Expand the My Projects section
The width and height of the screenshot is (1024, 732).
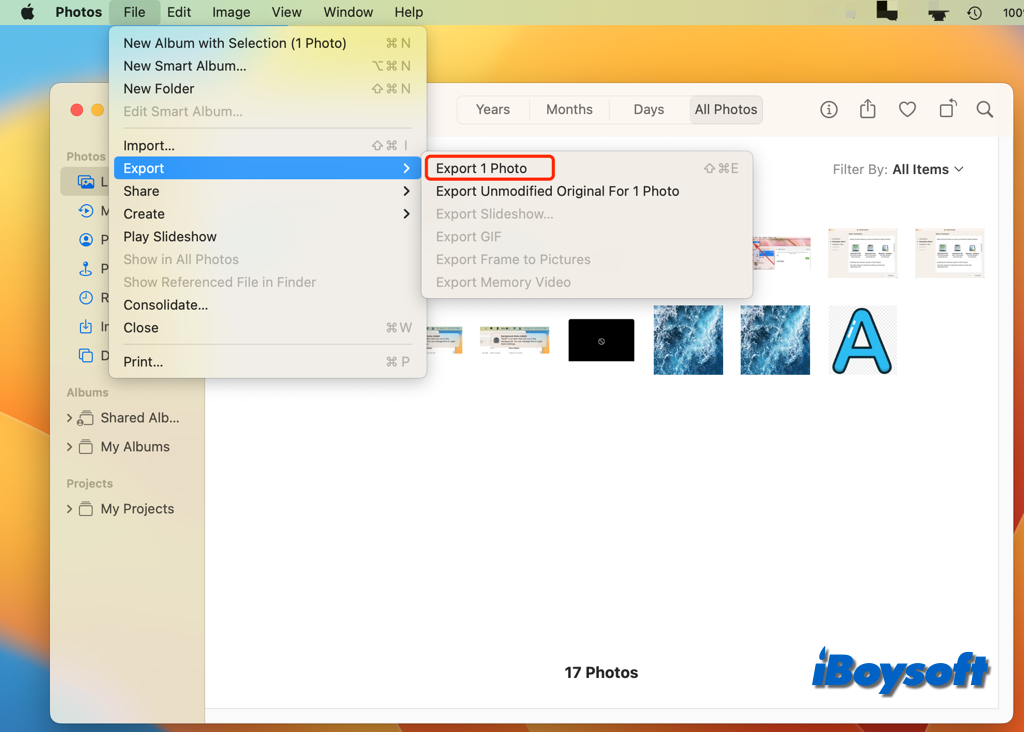coord(71,509)
